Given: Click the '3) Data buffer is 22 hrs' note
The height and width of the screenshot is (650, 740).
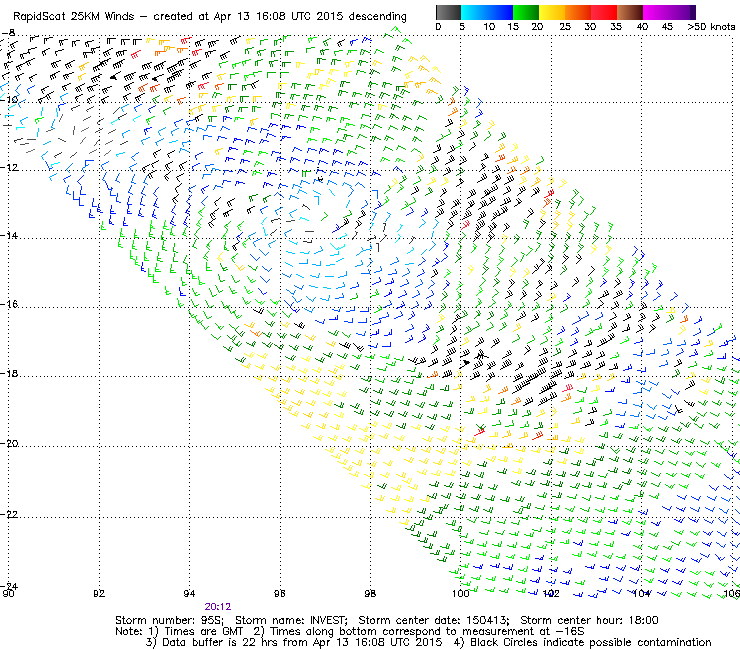Looking at the screenshot, I should pos(211,642).
